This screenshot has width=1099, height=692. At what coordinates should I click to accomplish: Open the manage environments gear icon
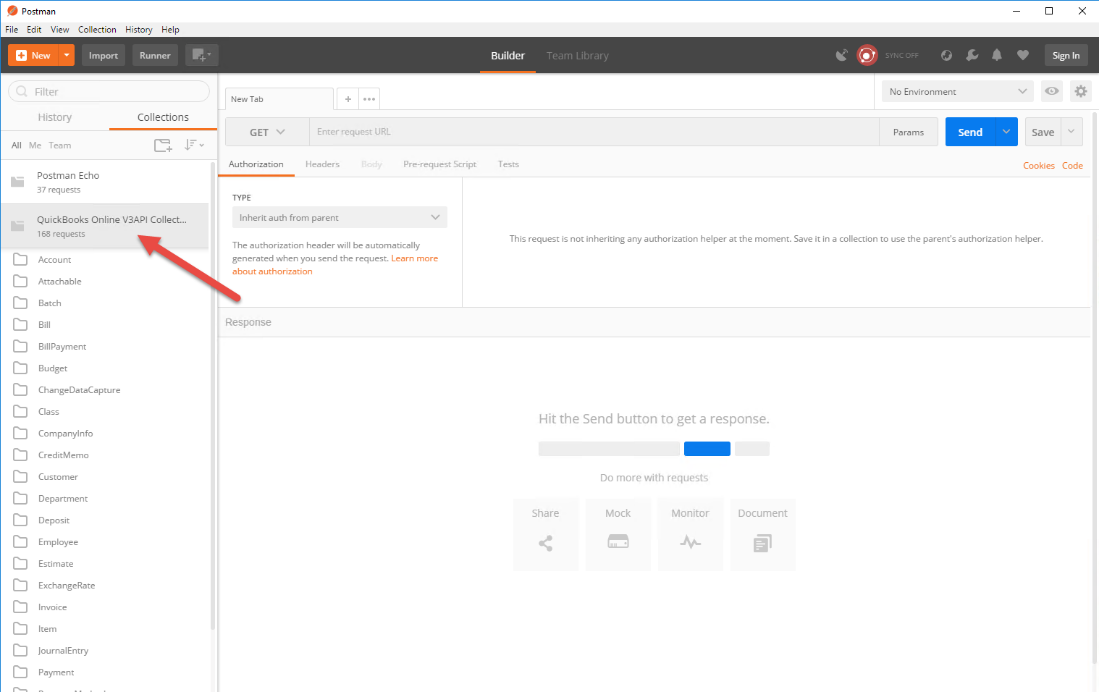click(x=1081, y=91)
